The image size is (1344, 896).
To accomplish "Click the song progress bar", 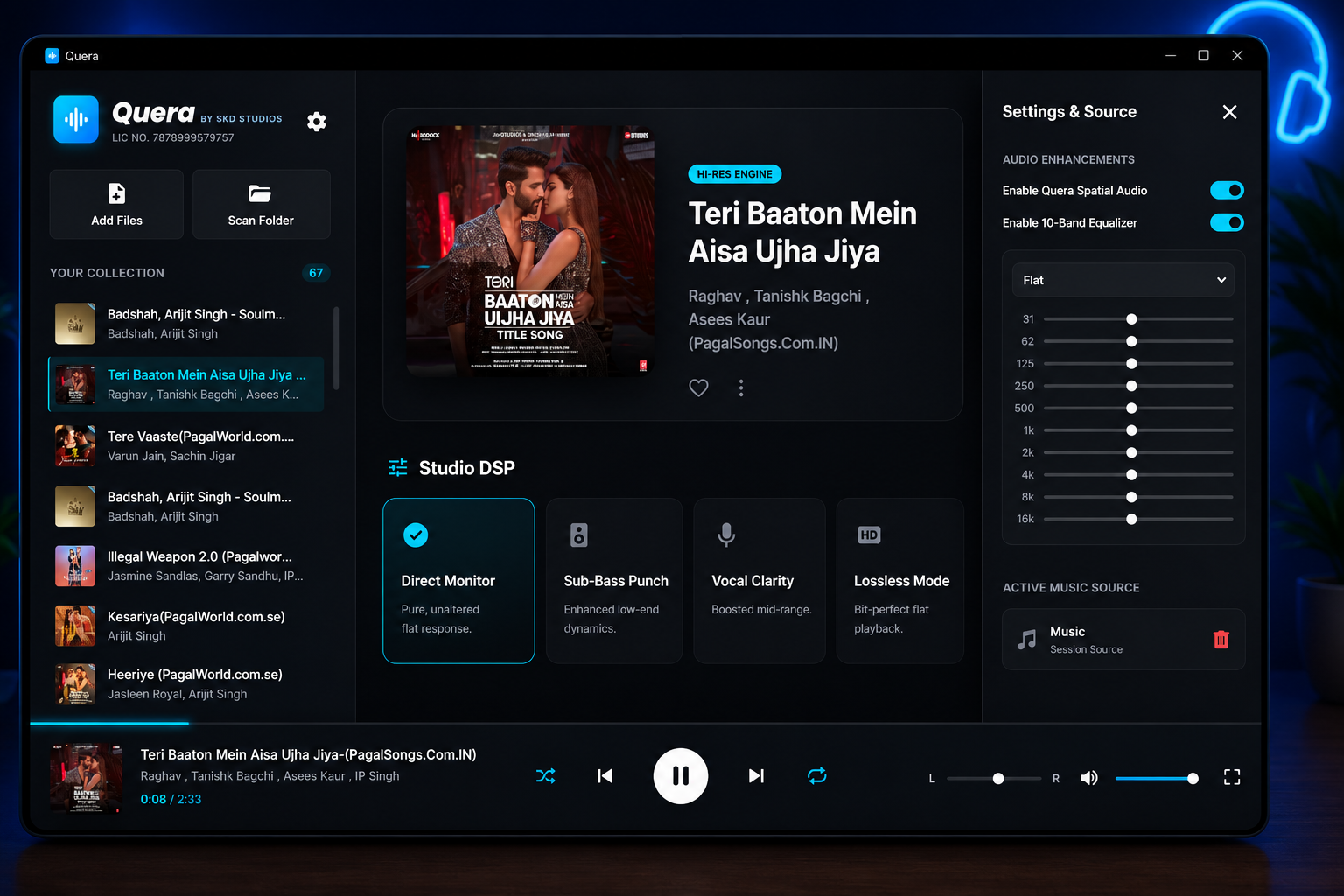I will [646, 724].
